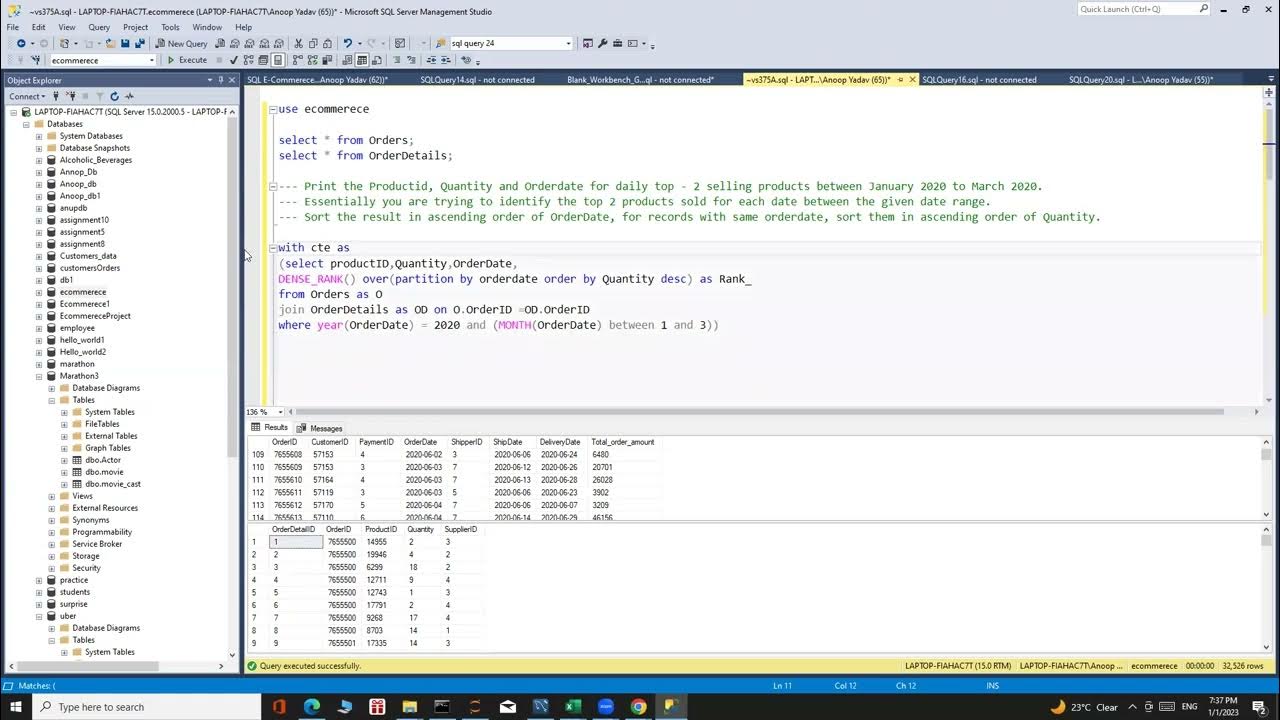Click the Object Explorer filter icon
Screen dimensions: 1280x720
click(100, 96)
